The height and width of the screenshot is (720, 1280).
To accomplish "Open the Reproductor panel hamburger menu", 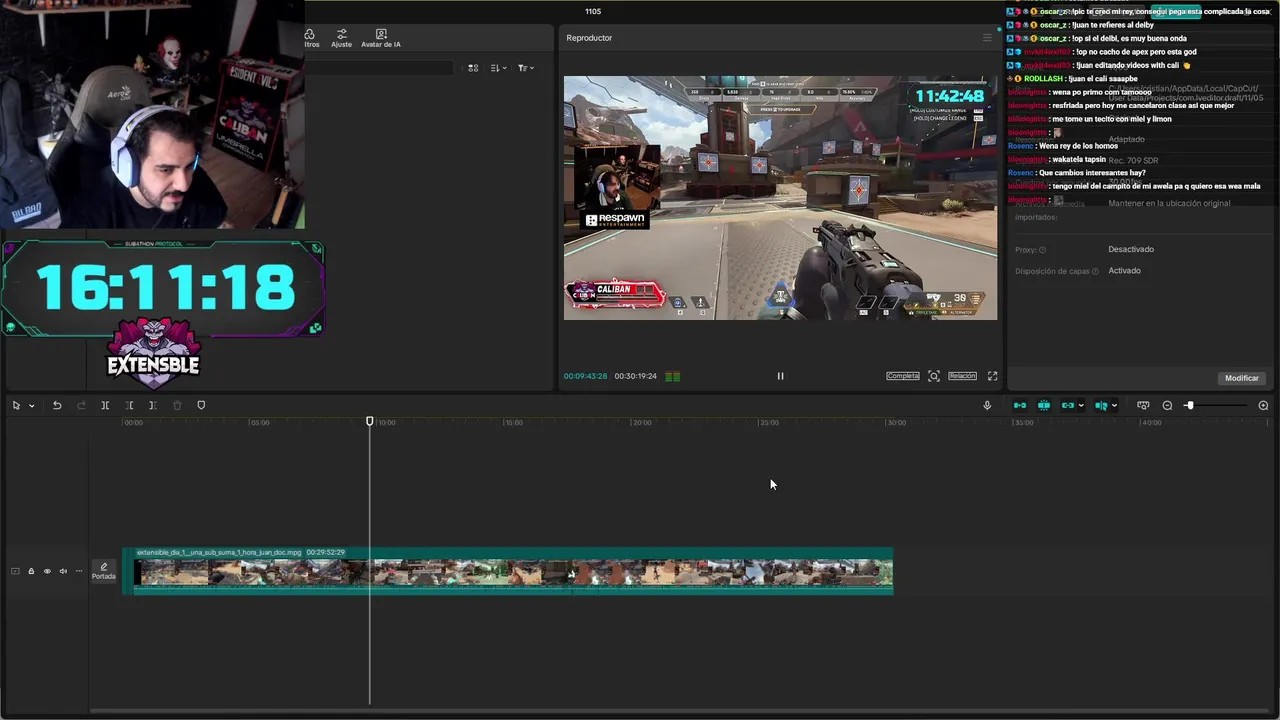I will click(x=987, y=38).
